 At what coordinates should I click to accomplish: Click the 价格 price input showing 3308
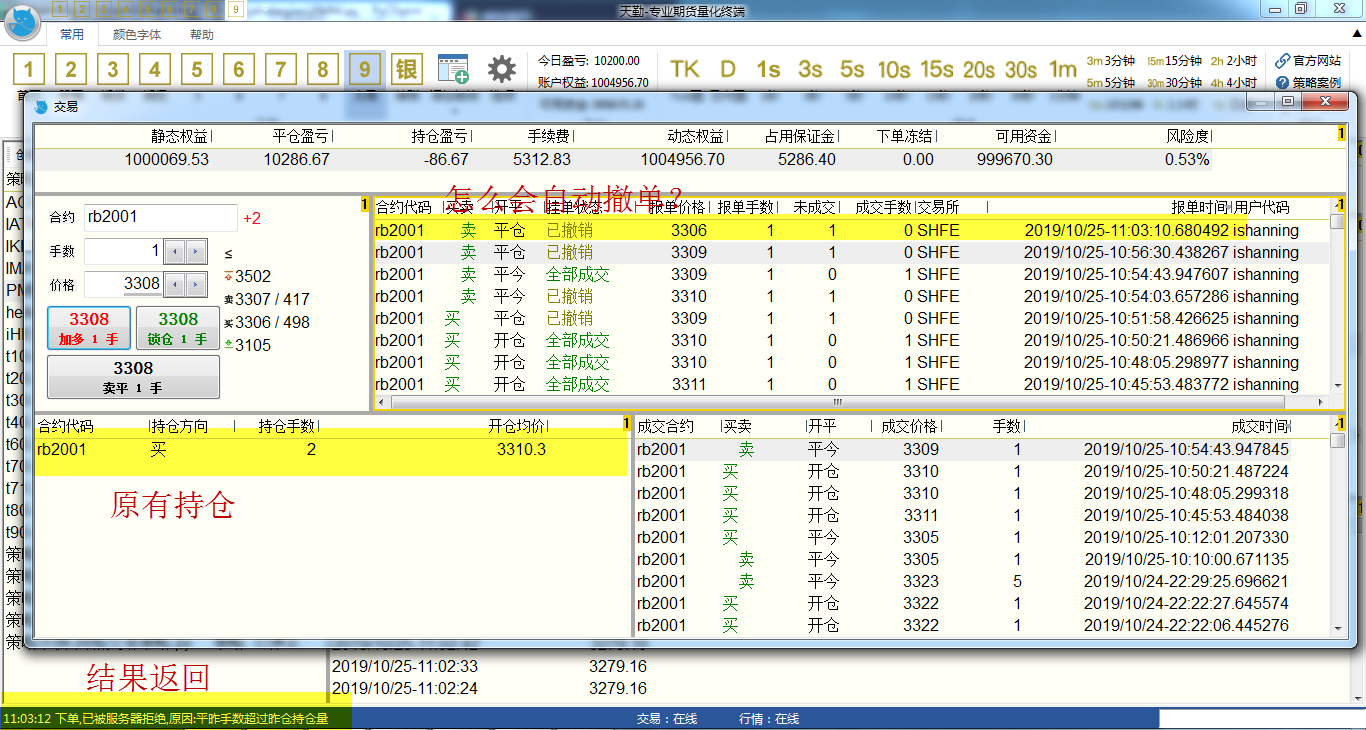click(123, 284)
